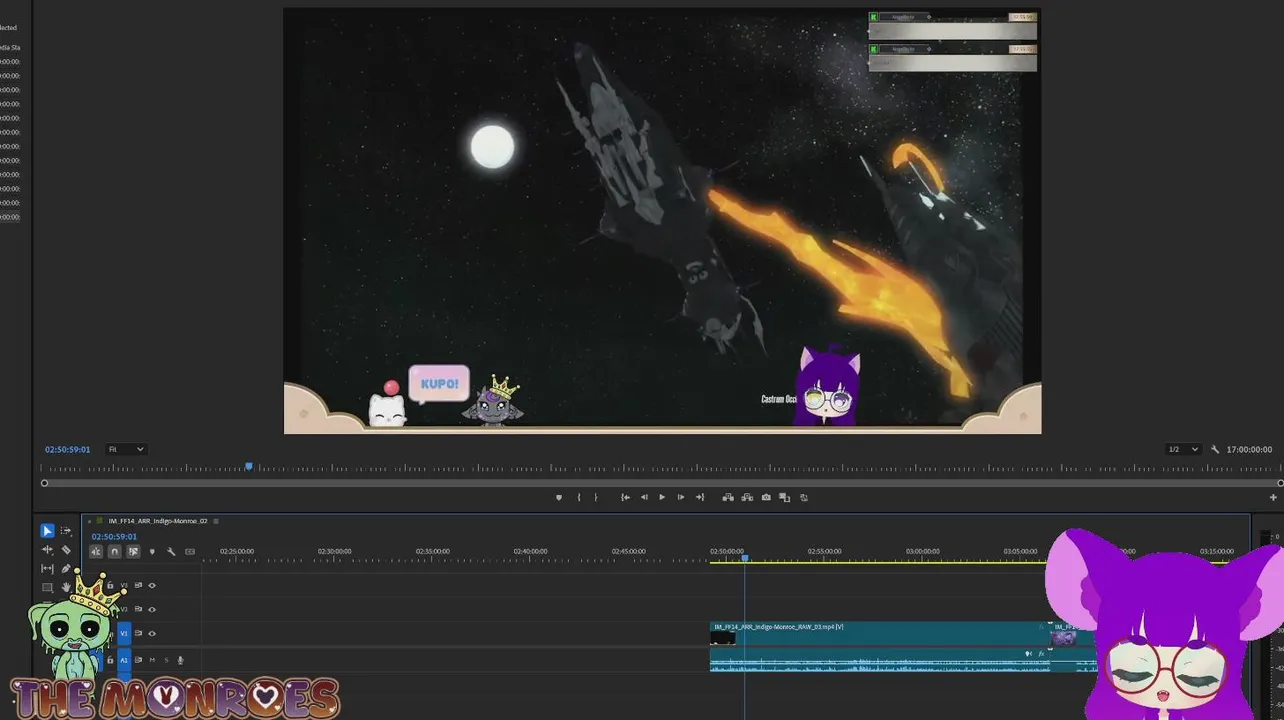Select the Pen tool
Screen dimensions: 1284x720
(66, 569)
